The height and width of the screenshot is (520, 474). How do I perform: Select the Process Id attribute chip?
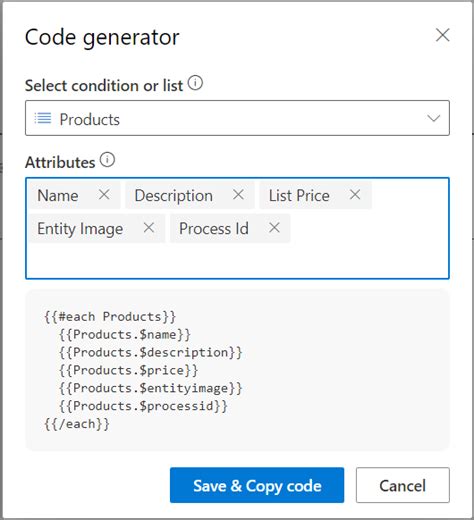click(214, 229)
